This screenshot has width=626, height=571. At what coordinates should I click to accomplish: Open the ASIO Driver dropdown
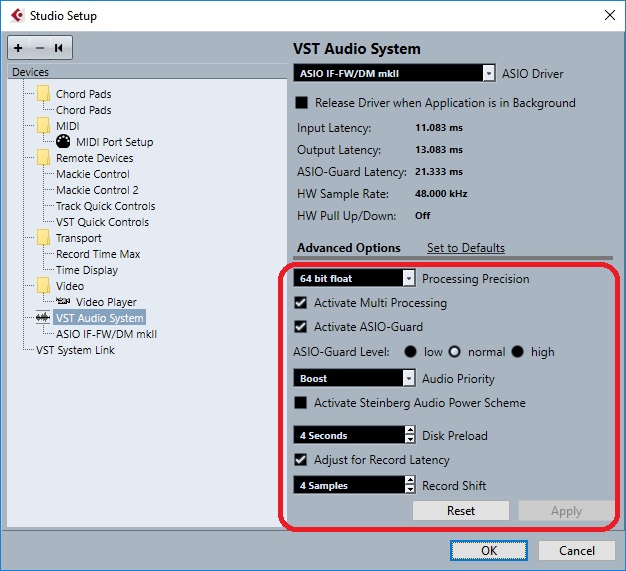489,73
